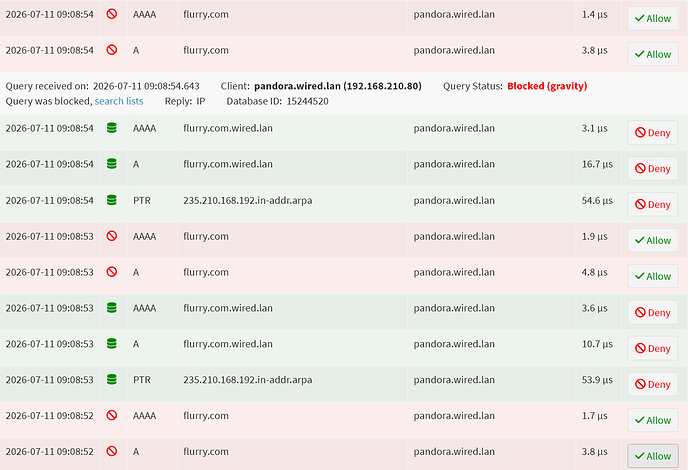
Task: Deny flurry.com.wired.lan AAAA query at 09:08:54
Action: tap(653, 132)
